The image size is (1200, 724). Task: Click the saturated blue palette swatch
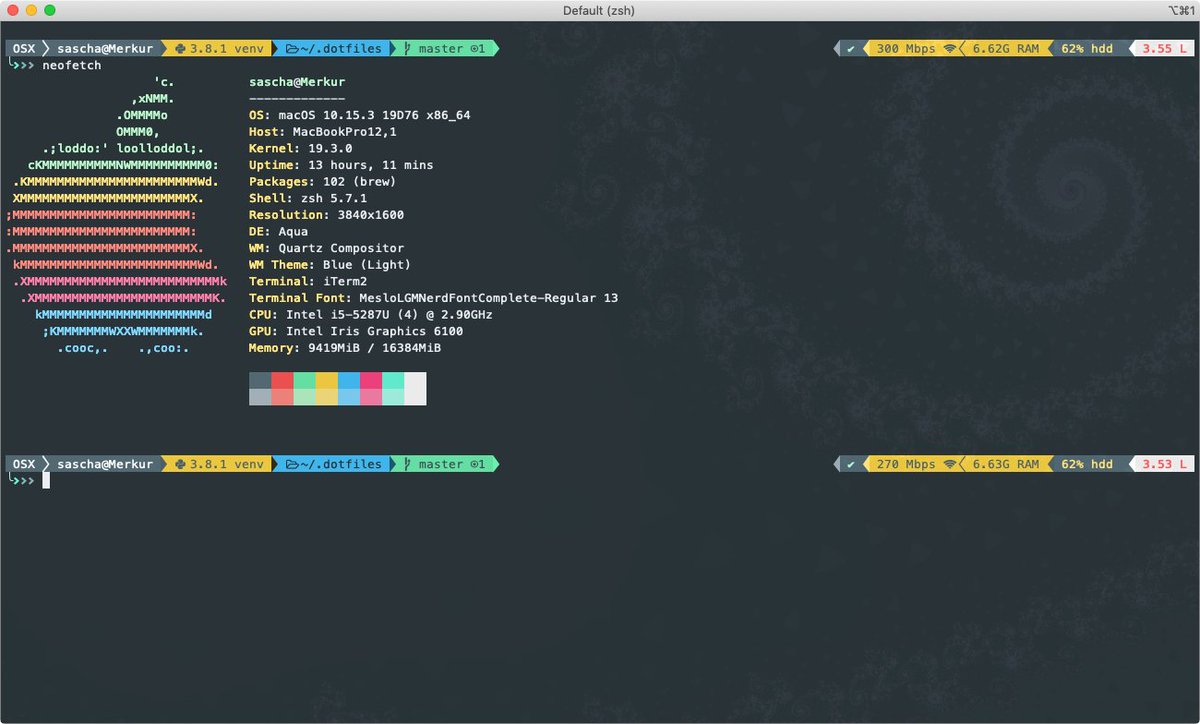(x=349, y=381)
